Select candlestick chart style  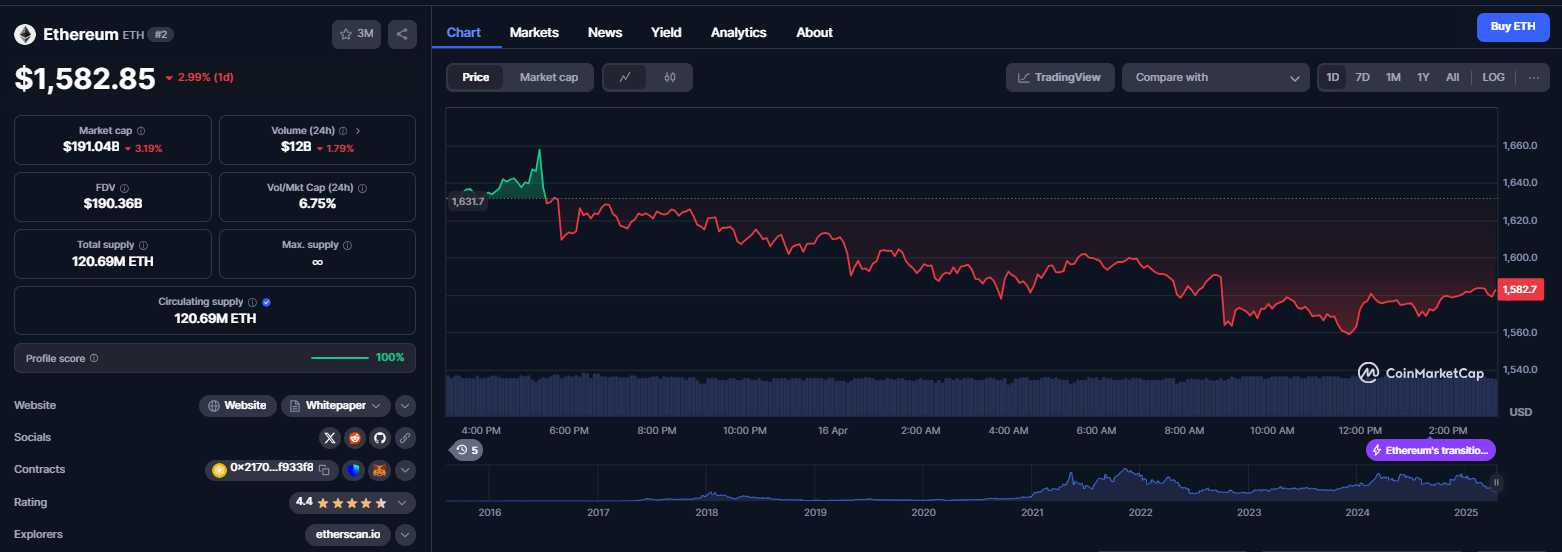point(670,77)
